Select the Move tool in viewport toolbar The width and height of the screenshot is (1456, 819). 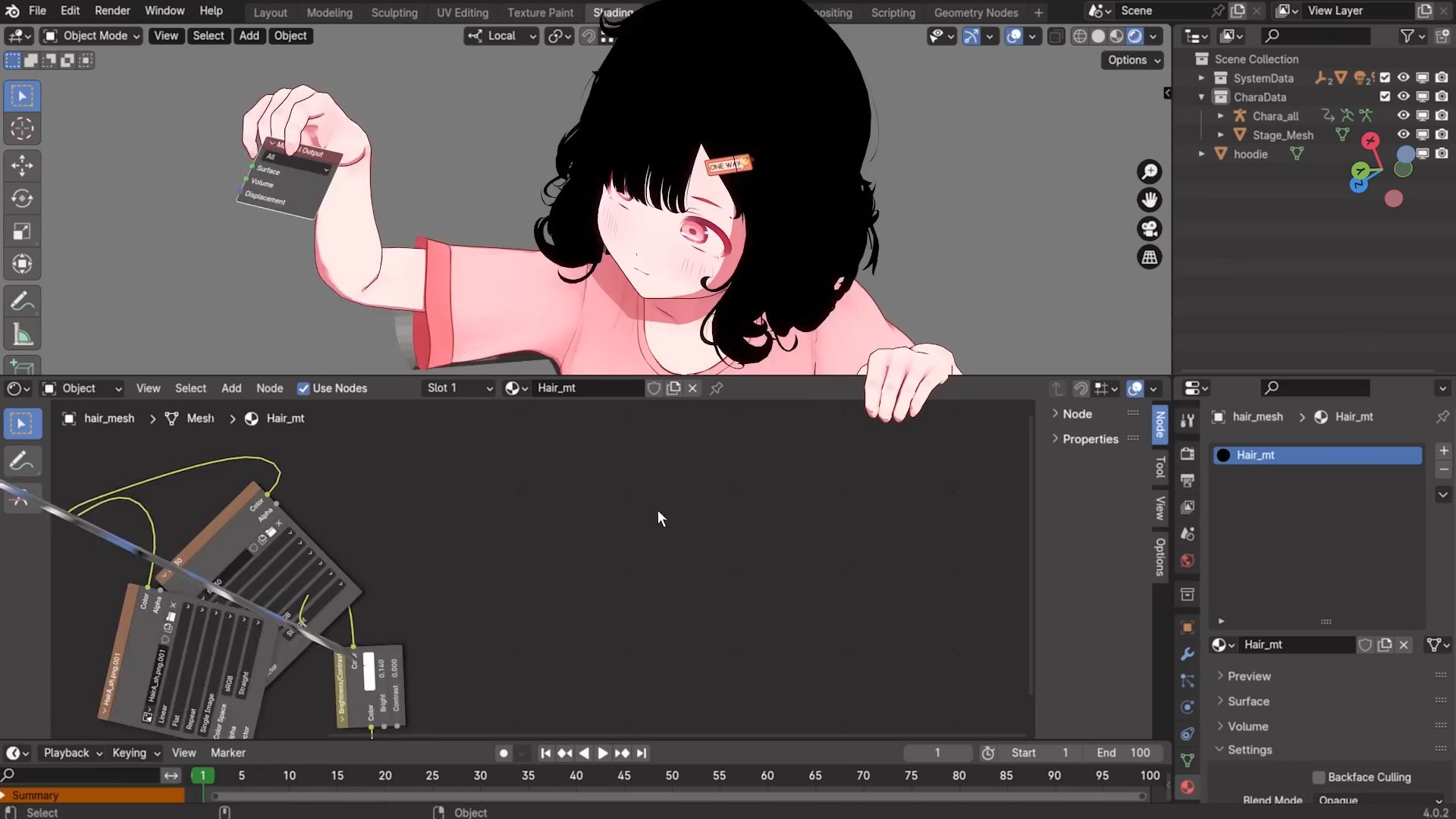22,165
